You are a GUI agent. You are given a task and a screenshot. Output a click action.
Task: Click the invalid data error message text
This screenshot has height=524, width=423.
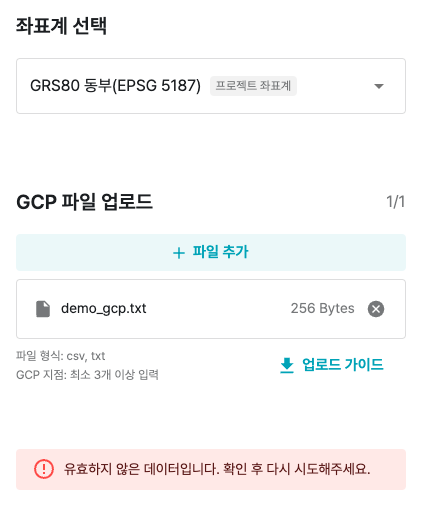tap(217, 469)
